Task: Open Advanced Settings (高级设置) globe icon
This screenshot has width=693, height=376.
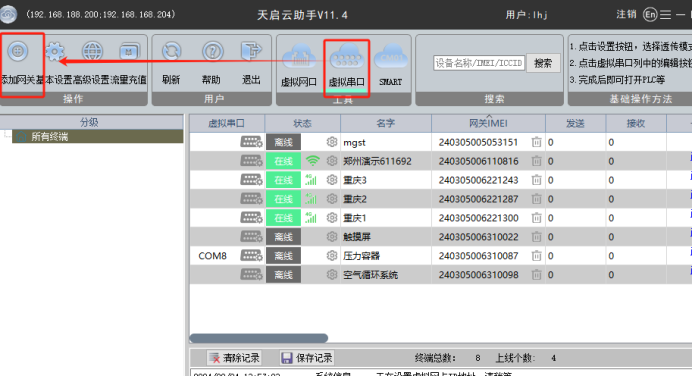Action: pos(92,52)
